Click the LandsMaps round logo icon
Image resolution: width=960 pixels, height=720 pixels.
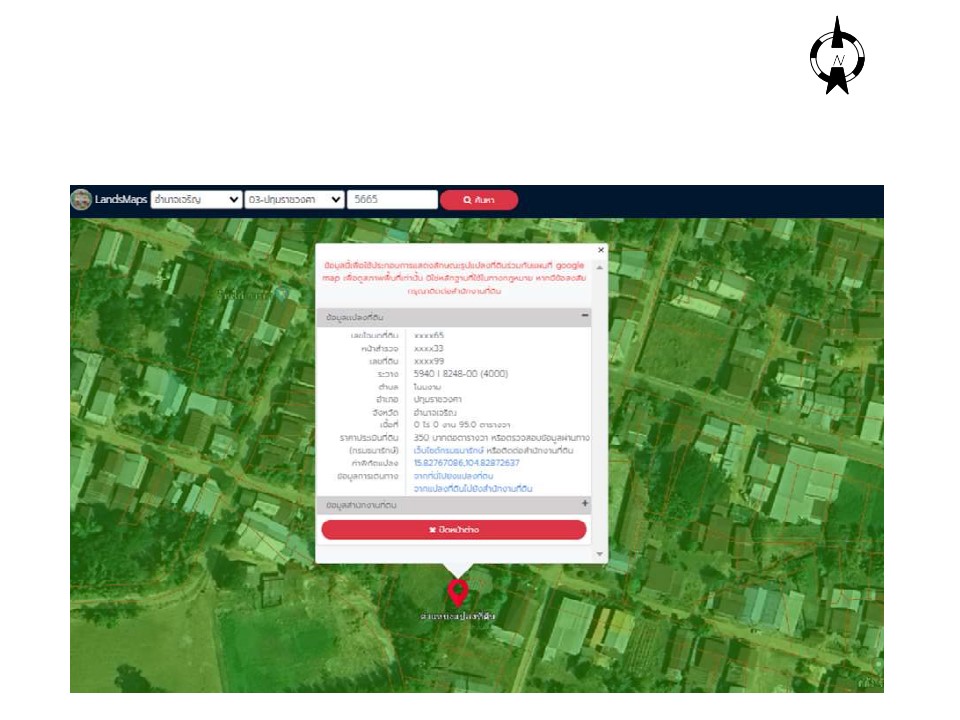[x=81, y=200]
